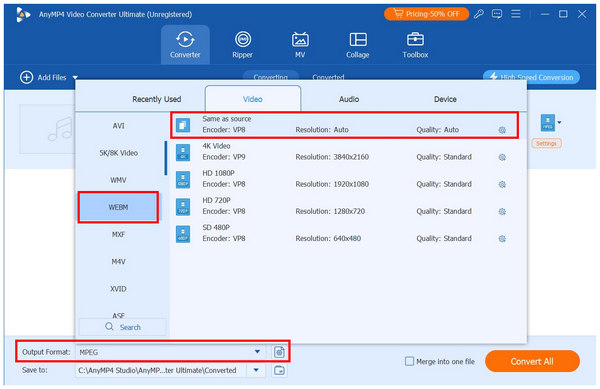Toggle High Speed Conversion
Screen dimensions: 600x389
(x=531, y=77)
